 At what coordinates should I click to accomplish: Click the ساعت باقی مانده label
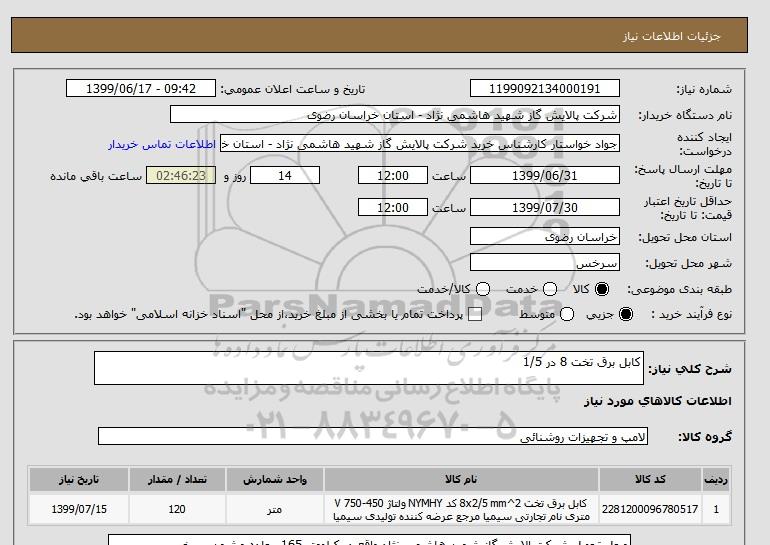pyautogui.click(x=96, y=176)
